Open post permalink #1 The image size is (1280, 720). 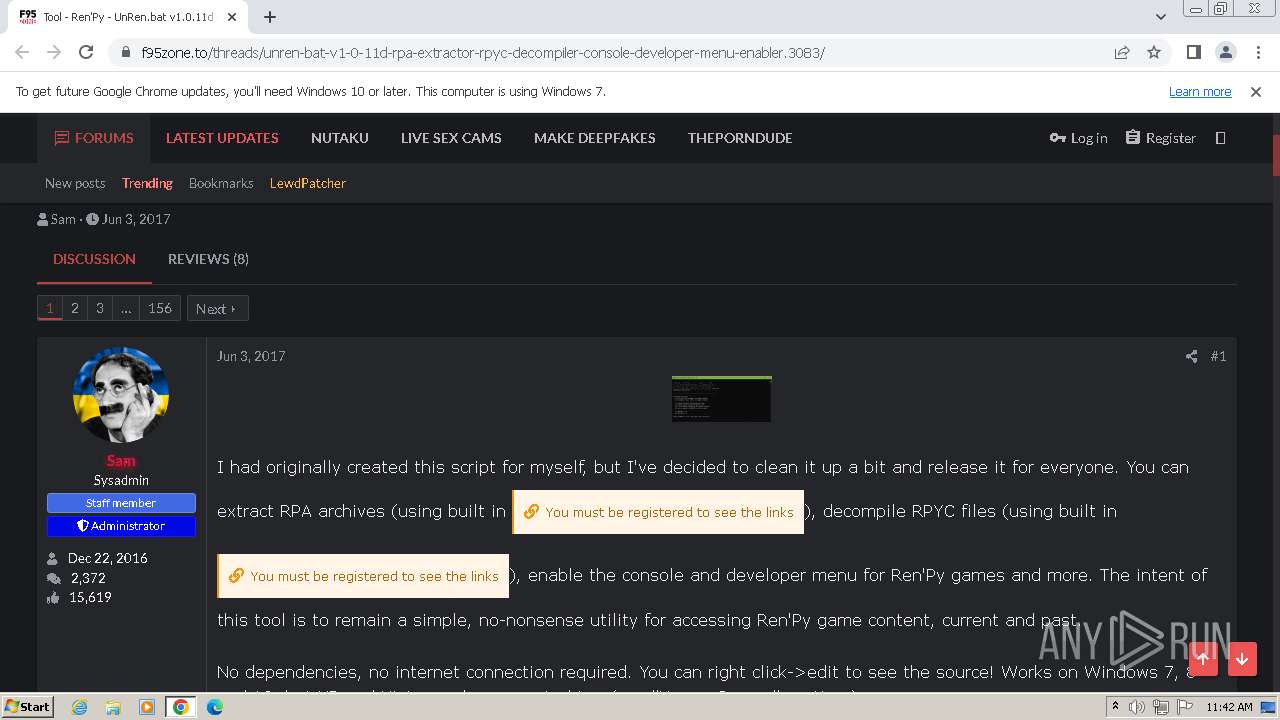pyautogui.click(x=1218, y=356)
